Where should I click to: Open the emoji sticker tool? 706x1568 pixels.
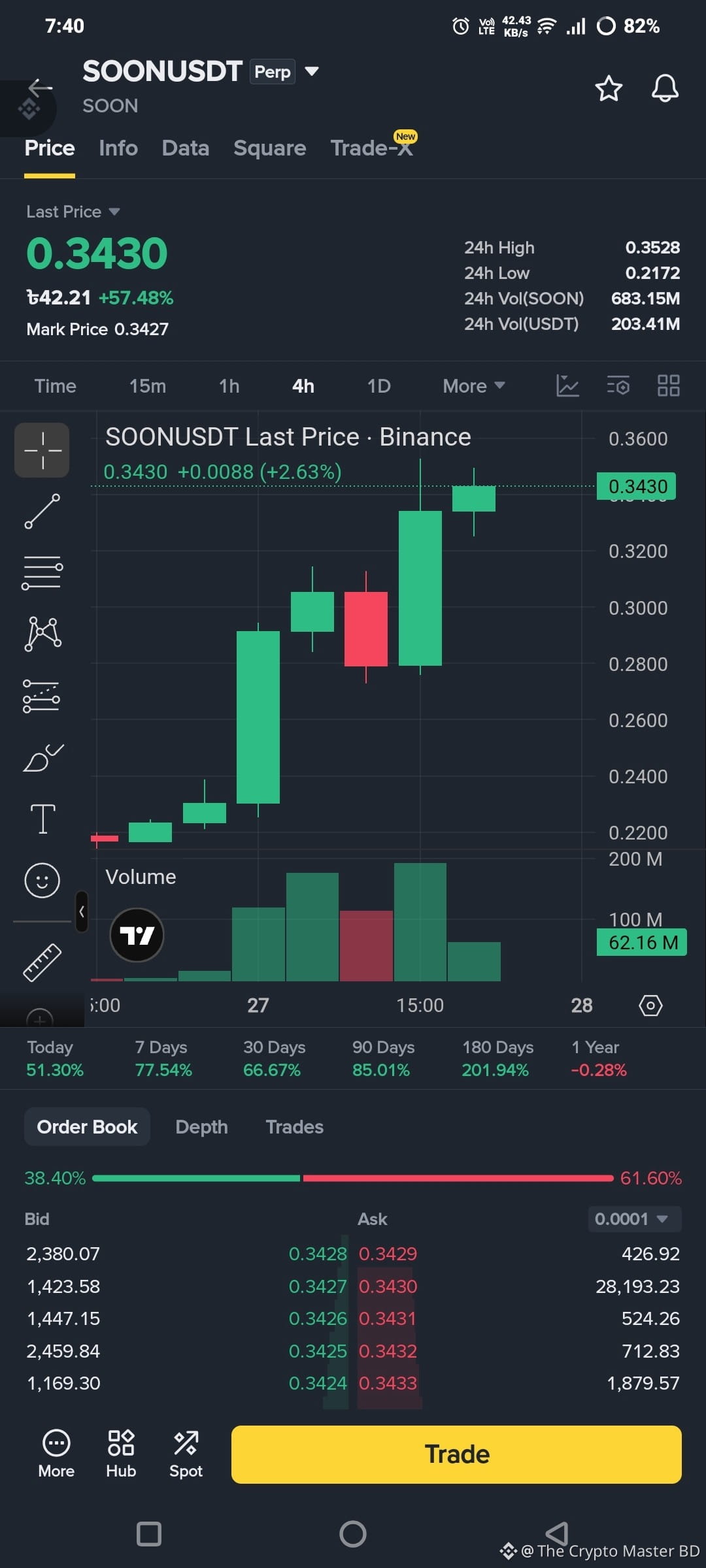(x=42, y=880)
